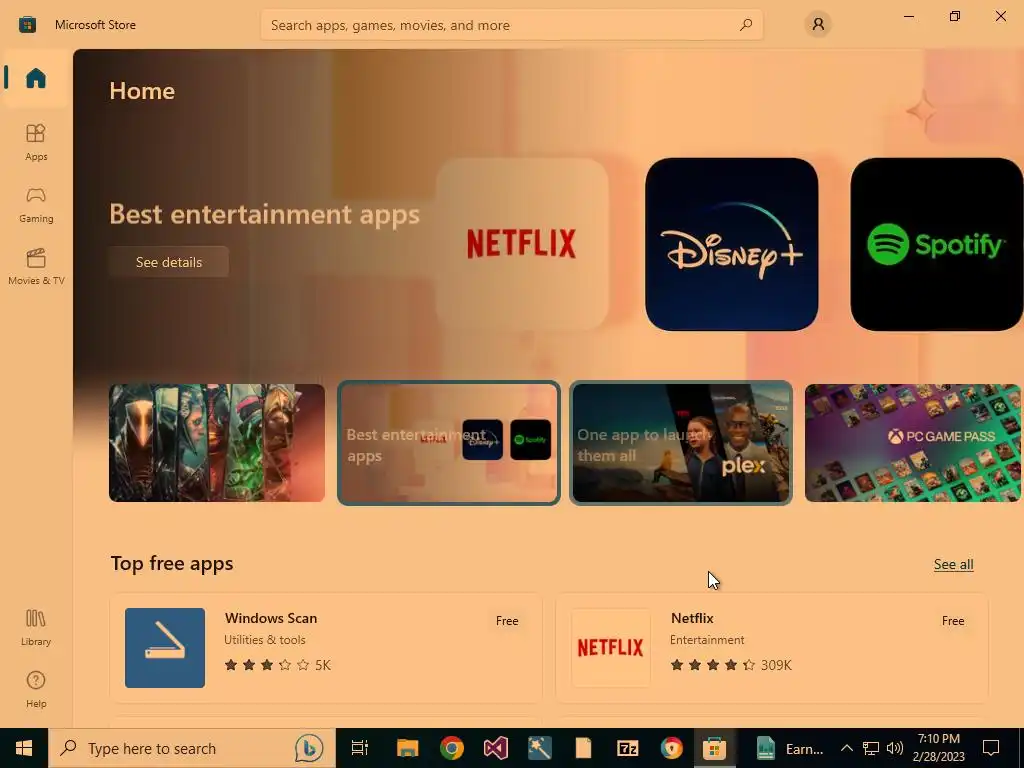Click Free button on Netflix card
This screenshot has width=1024, height=768.
coord(953,621)
